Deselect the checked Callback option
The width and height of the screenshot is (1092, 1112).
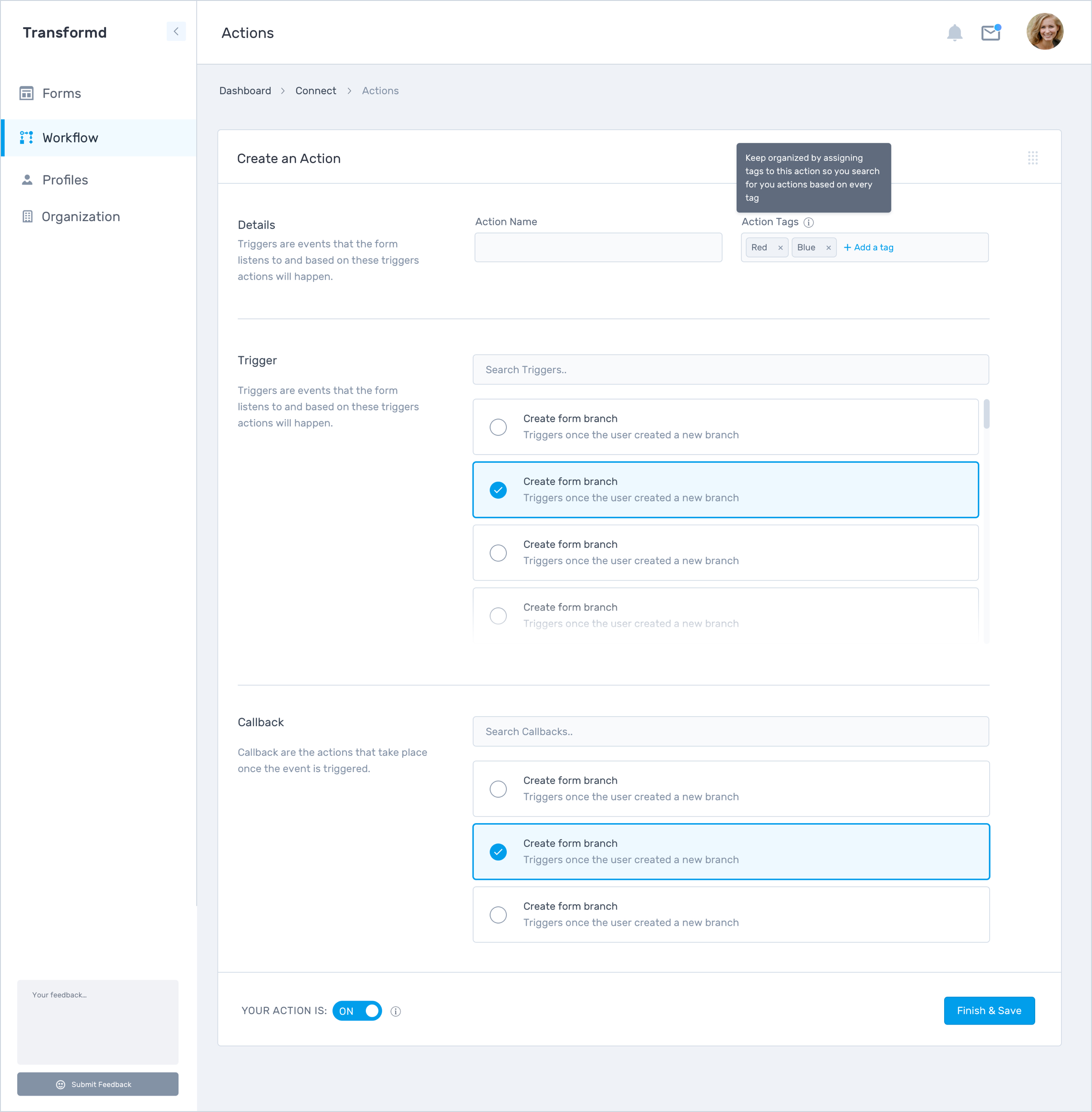tap(498, 852)
